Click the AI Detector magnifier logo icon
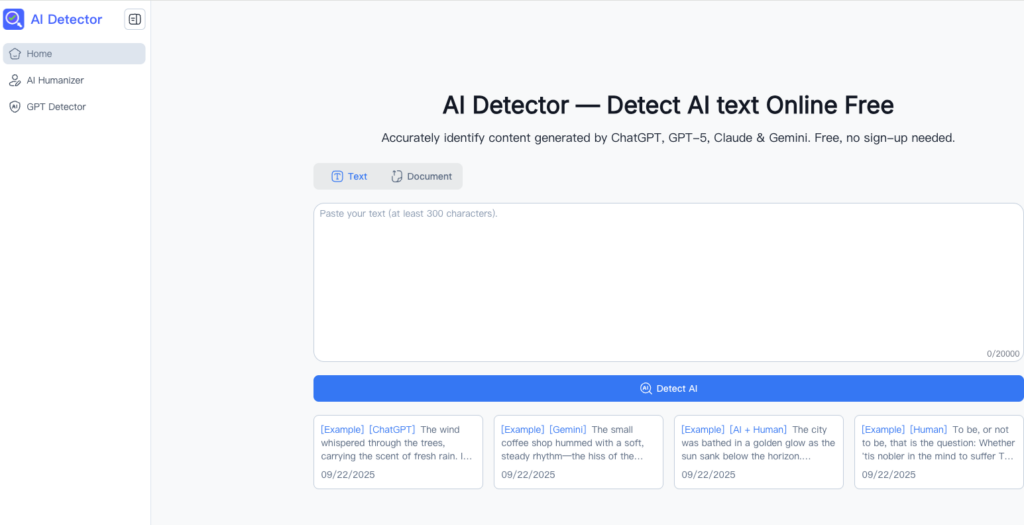 coord(14,20)
